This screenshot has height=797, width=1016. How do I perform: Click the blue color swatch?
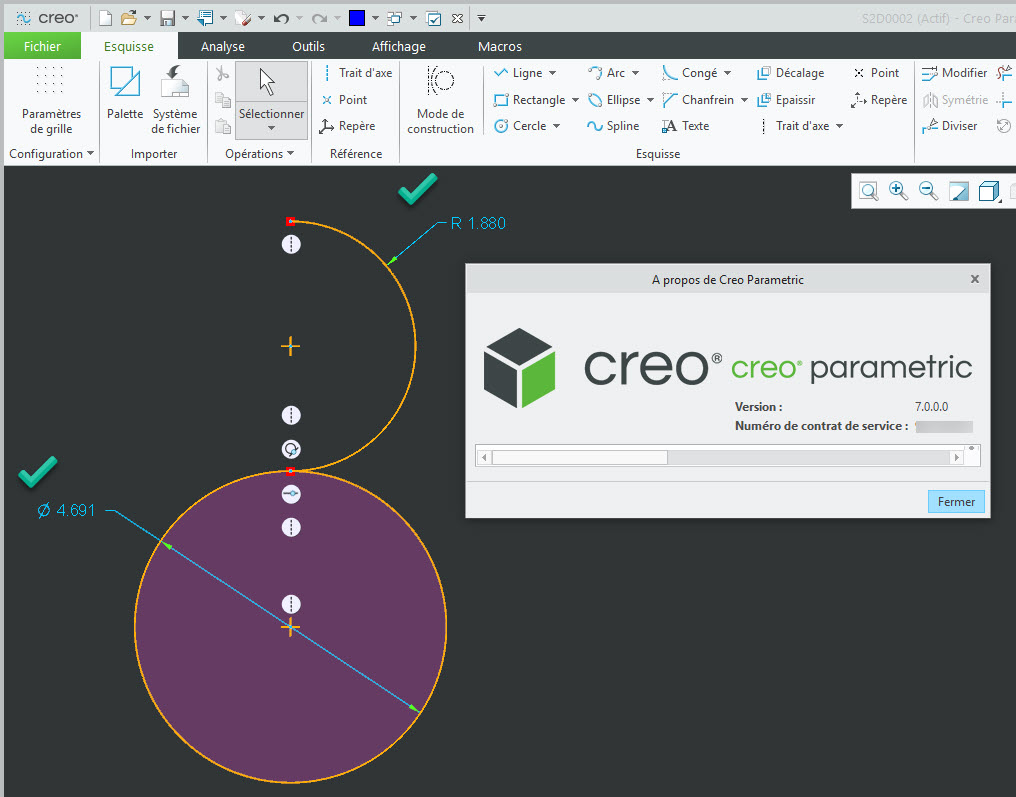point(357,18)
